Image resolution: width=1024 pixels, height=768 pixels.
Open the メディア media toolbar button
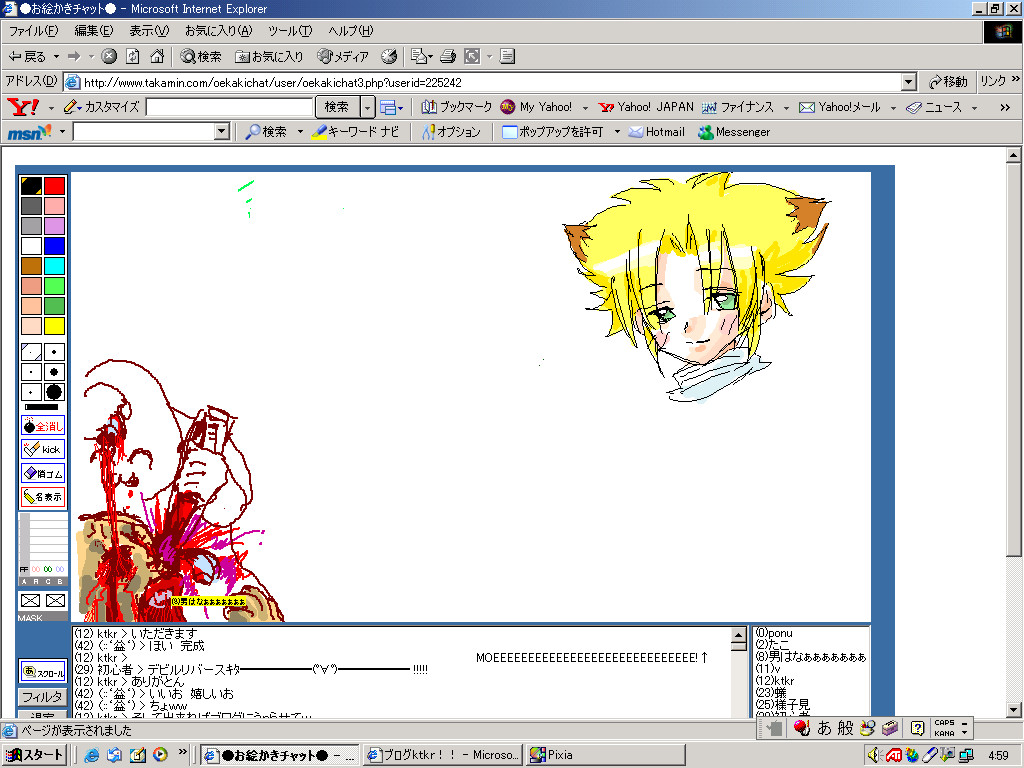[x=343, y=57]
